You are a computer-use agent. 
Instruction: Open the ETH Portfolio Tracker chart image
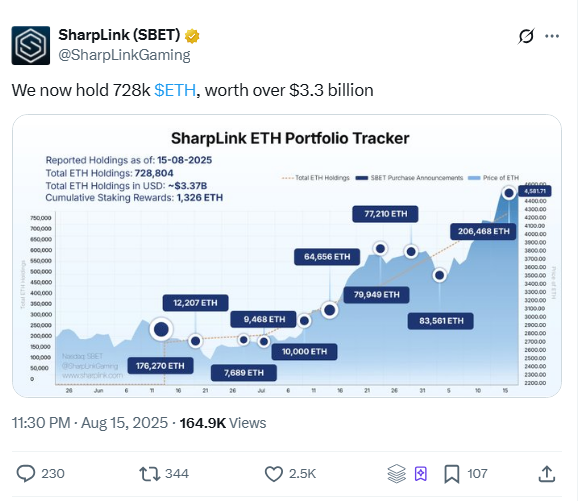click(x=287, y=256)
